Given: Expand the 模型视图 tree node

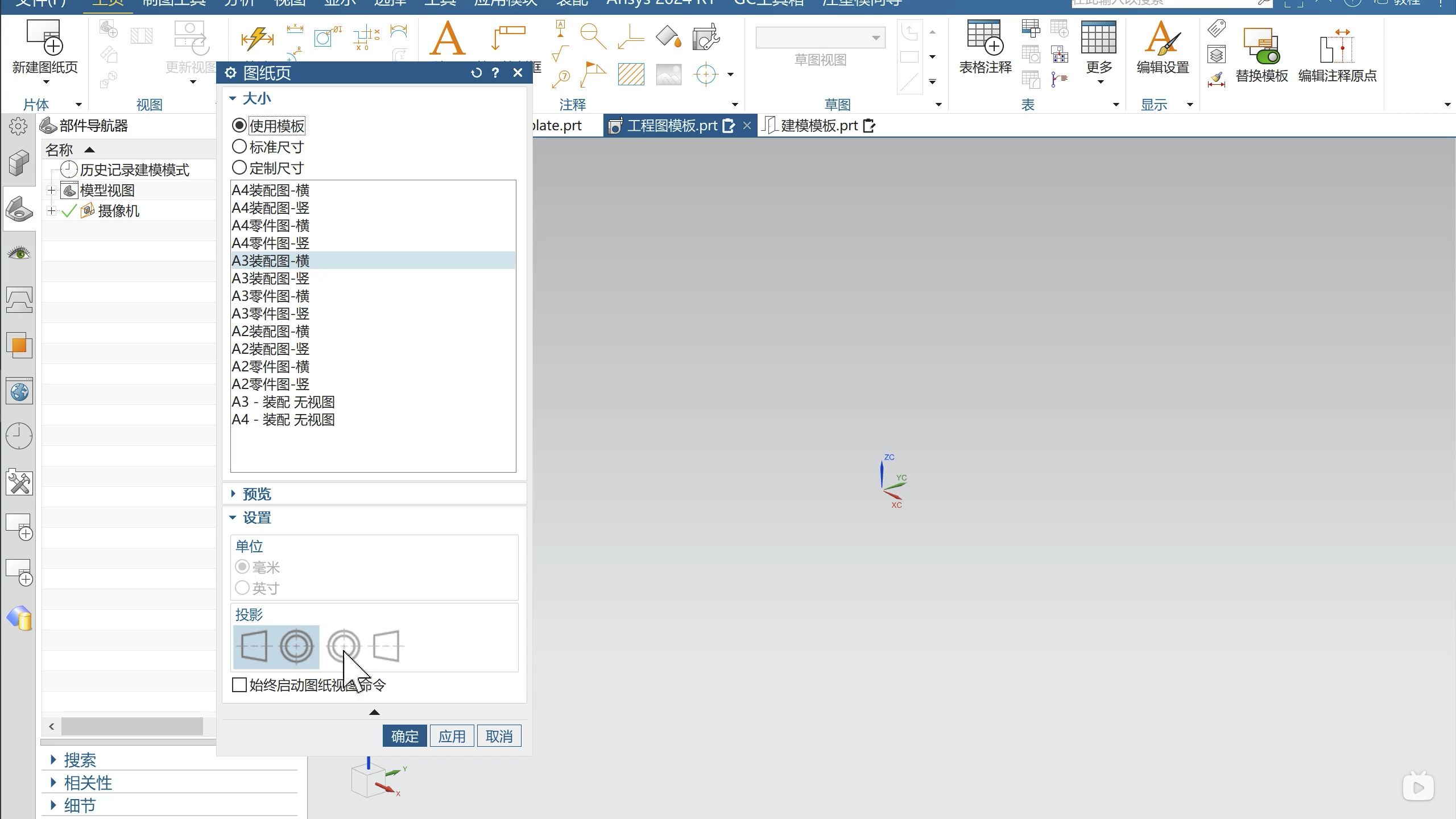Looking at the screenshot, I should pos(51,191).
